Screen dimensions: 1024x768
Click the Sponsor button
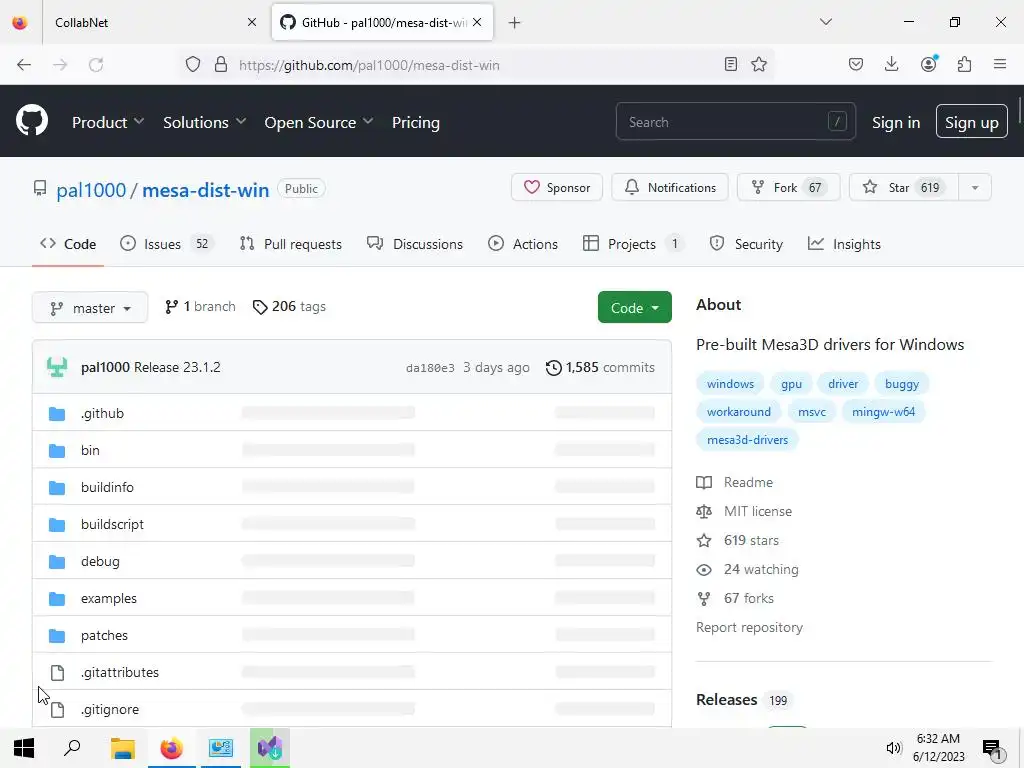[556, 188]
